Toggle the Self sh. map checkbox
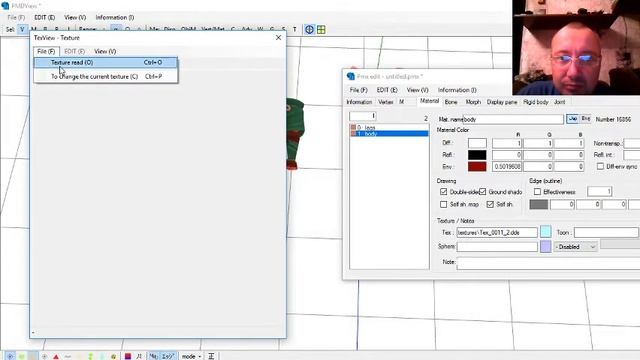The image size is (640, 360). [444, 204]
